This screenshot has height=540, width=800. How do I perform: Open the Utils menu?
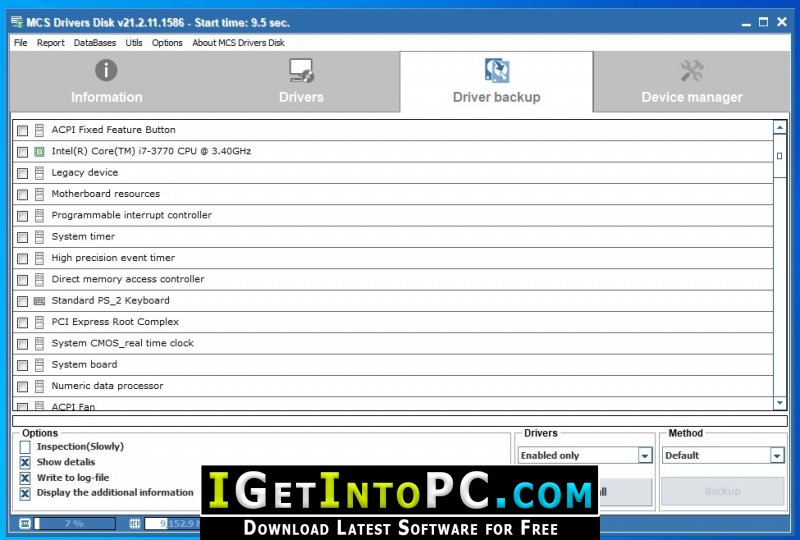(134, 43)
